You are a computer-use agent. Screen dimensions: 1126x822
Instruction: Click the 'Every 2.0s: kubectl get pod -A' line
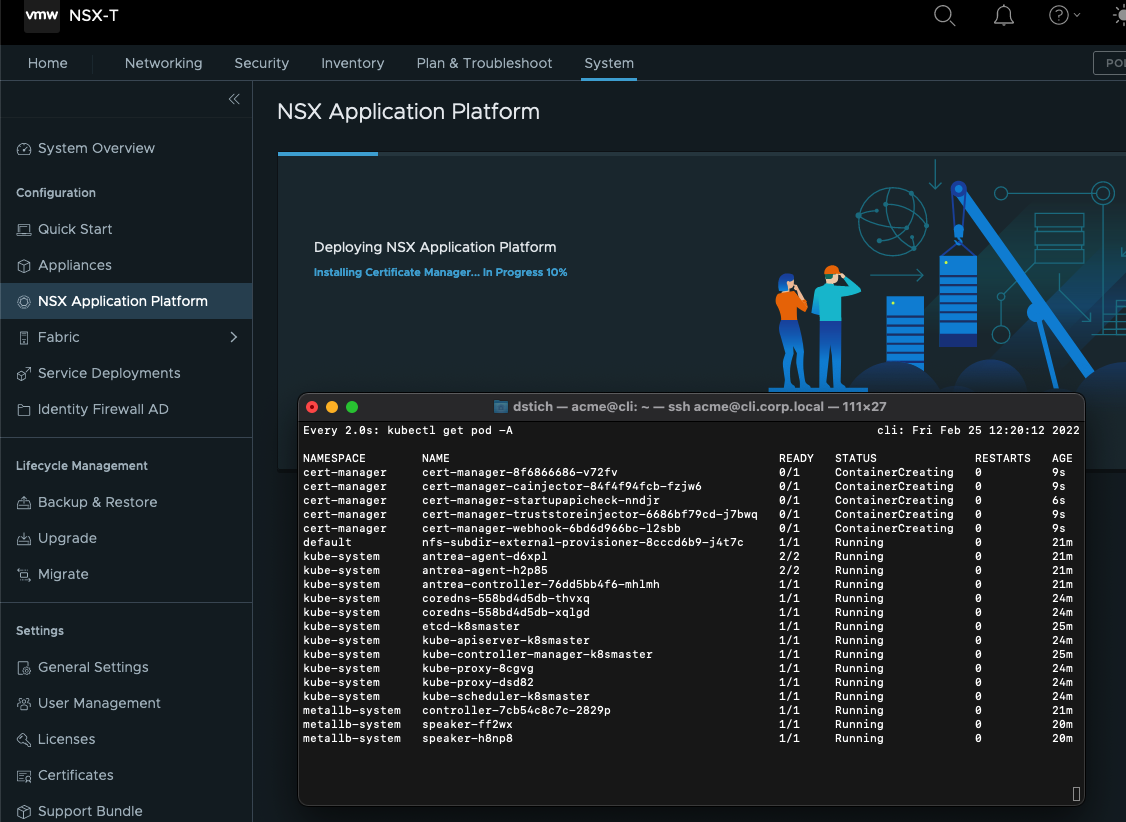click(407, 430)
